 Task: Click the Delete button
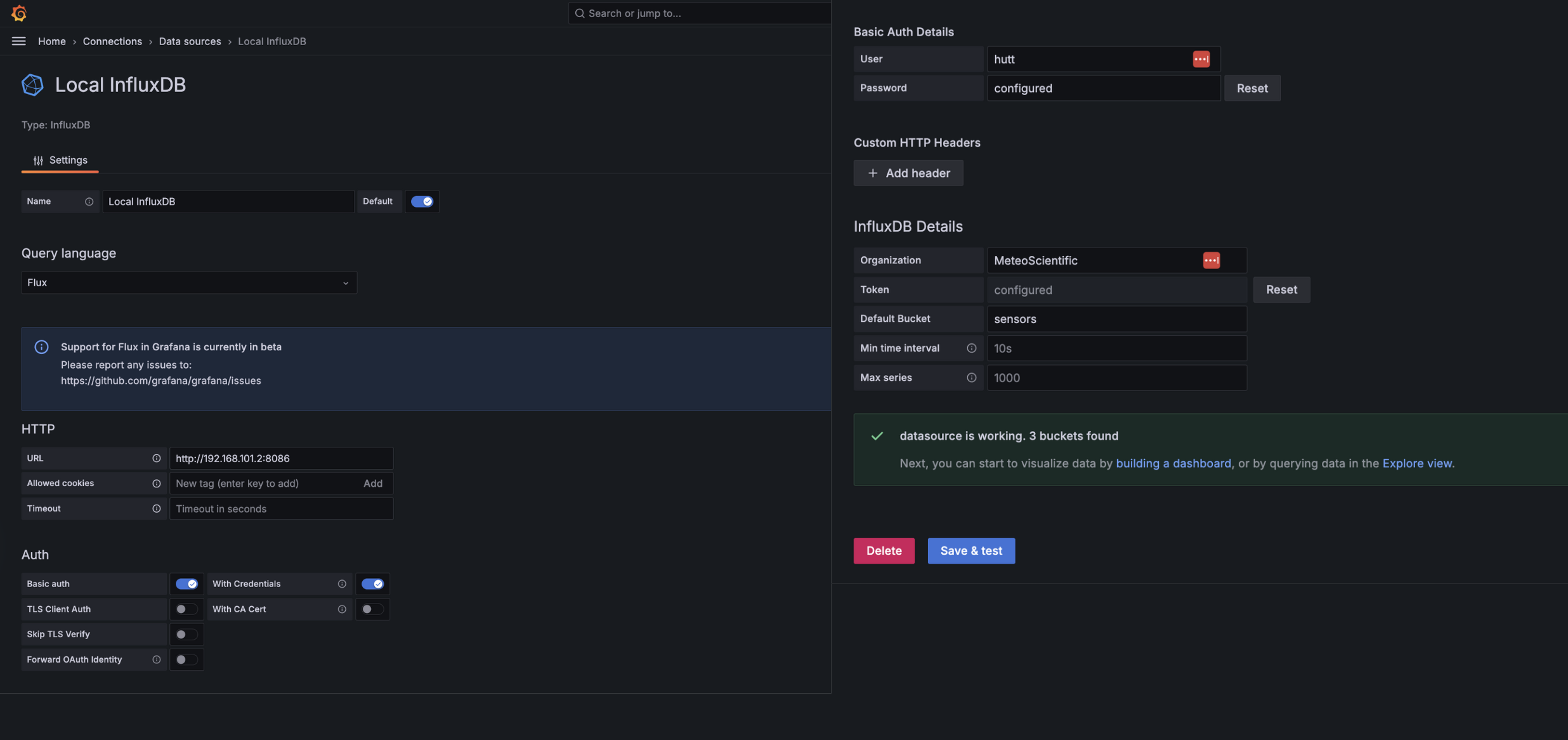coord(884,551)
